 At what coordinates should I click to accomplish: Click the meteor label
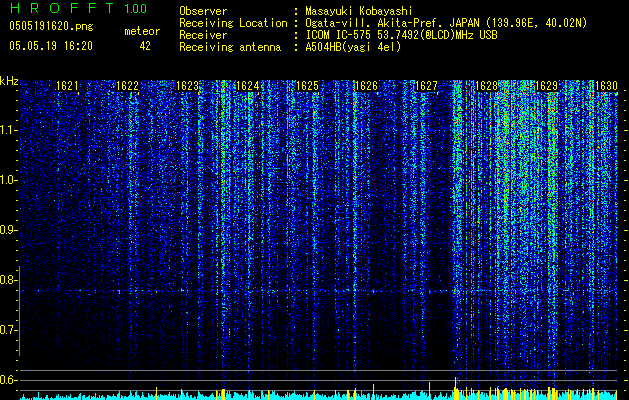coord(142,31)
